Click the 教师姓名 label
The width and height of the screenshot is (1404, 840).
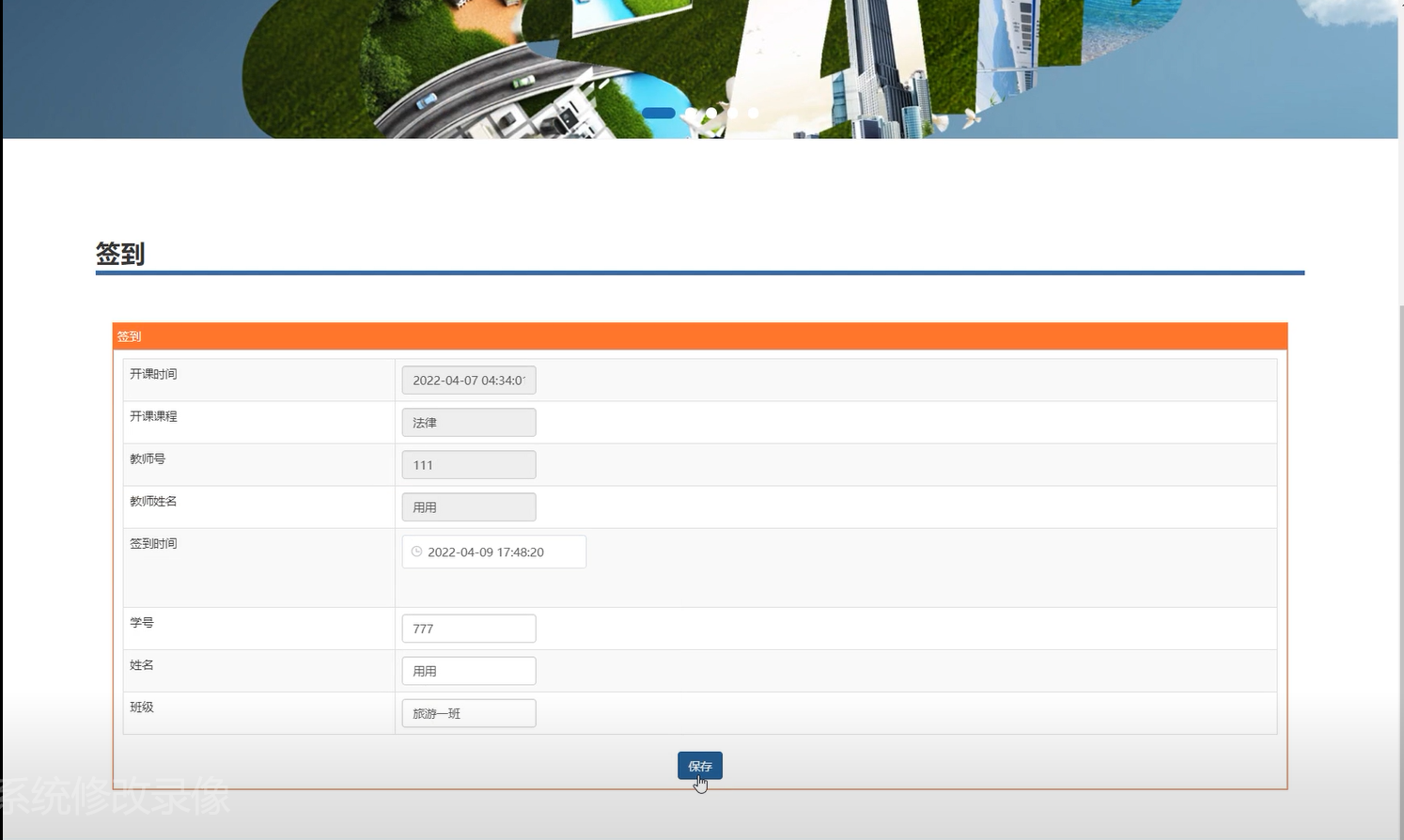153,501
